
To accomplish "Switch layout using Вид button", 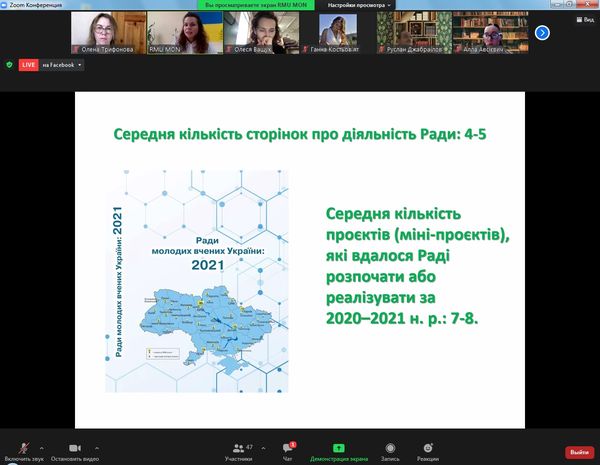I will (x=582, y=19).
